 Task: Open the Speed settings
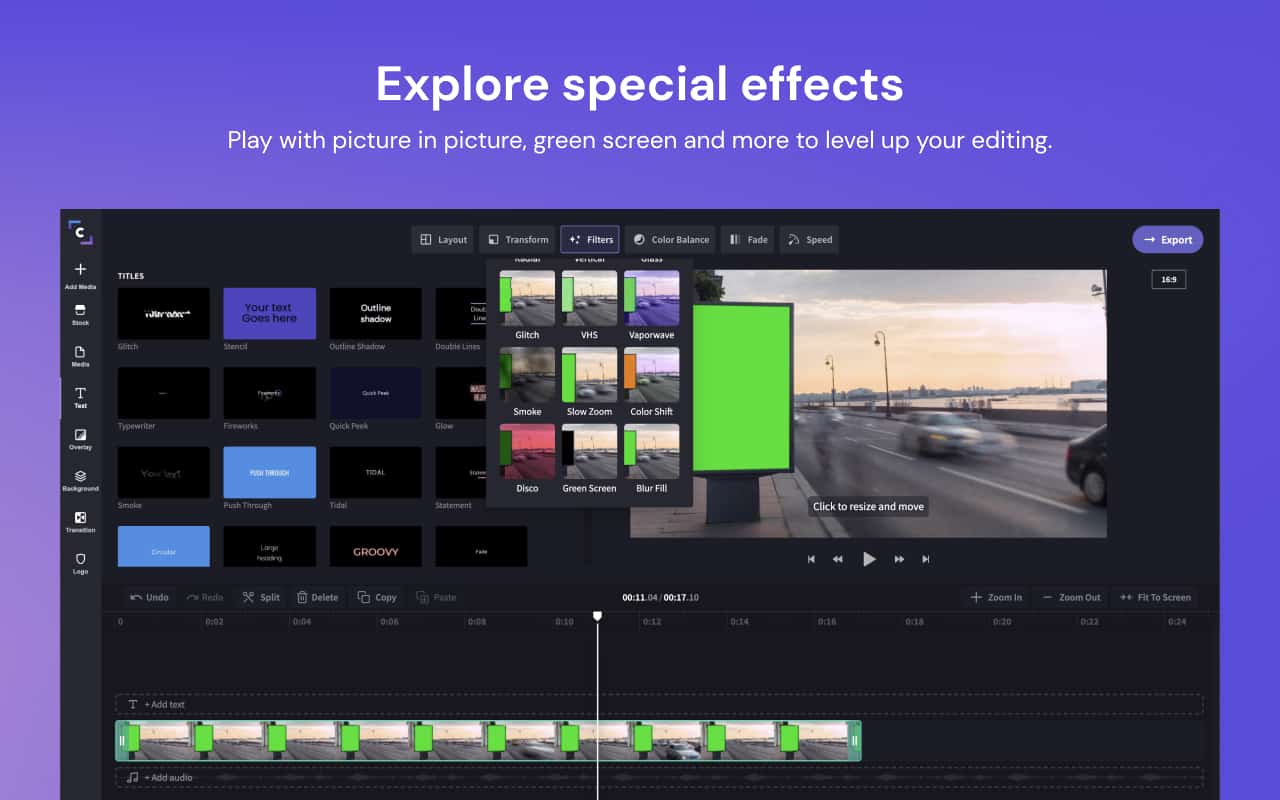pos(809,239)
